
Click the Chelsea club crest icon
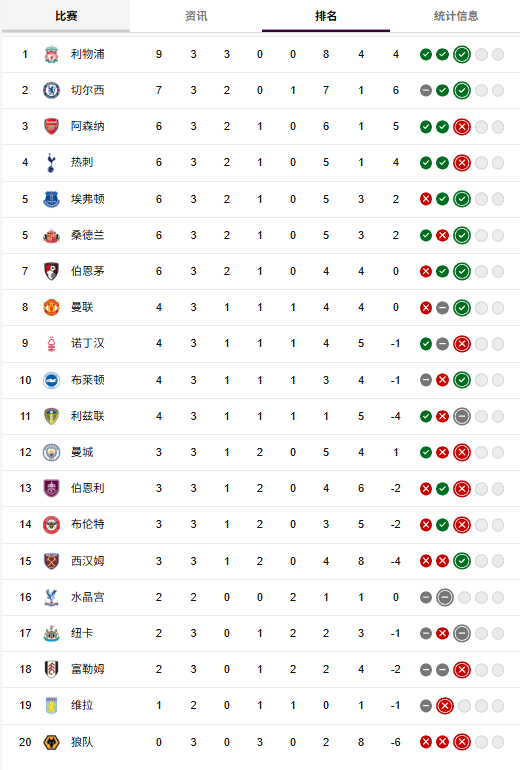tap(51, 90)
